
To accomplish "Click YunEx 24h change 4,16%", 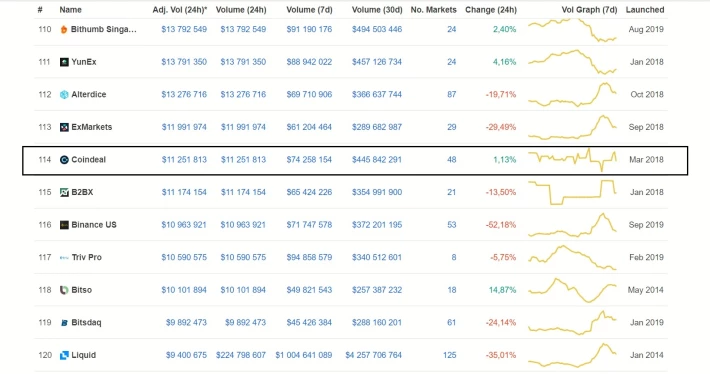I will (x=505, y=62).
